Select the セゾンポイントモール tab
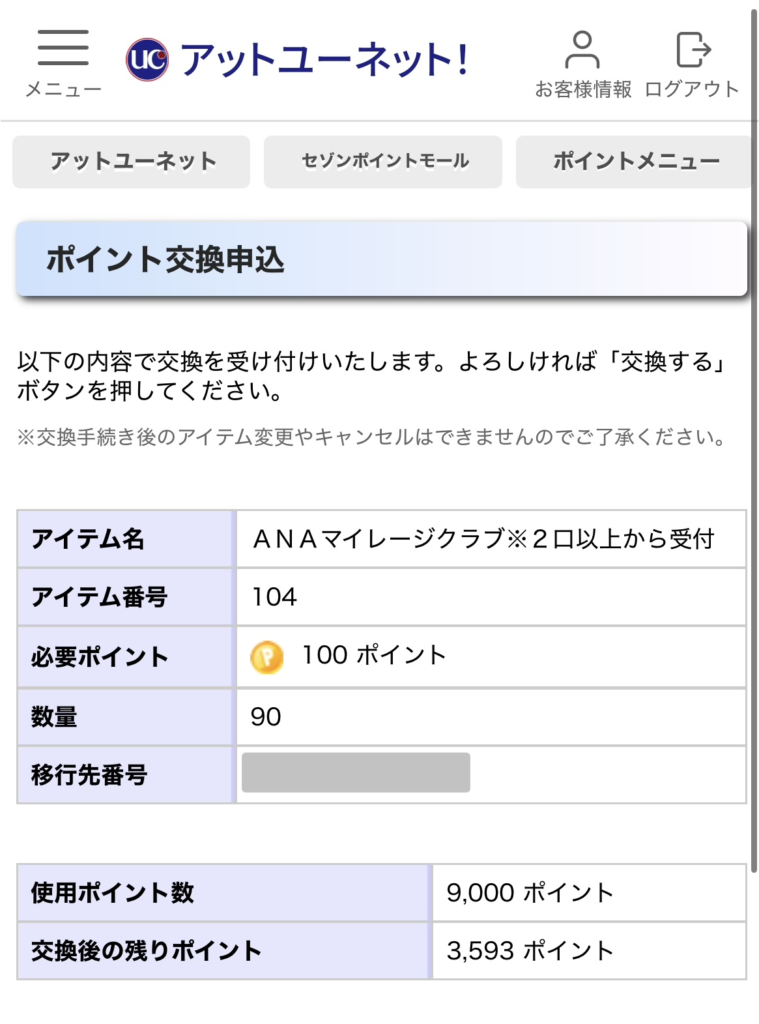 [x=383, y=162]
